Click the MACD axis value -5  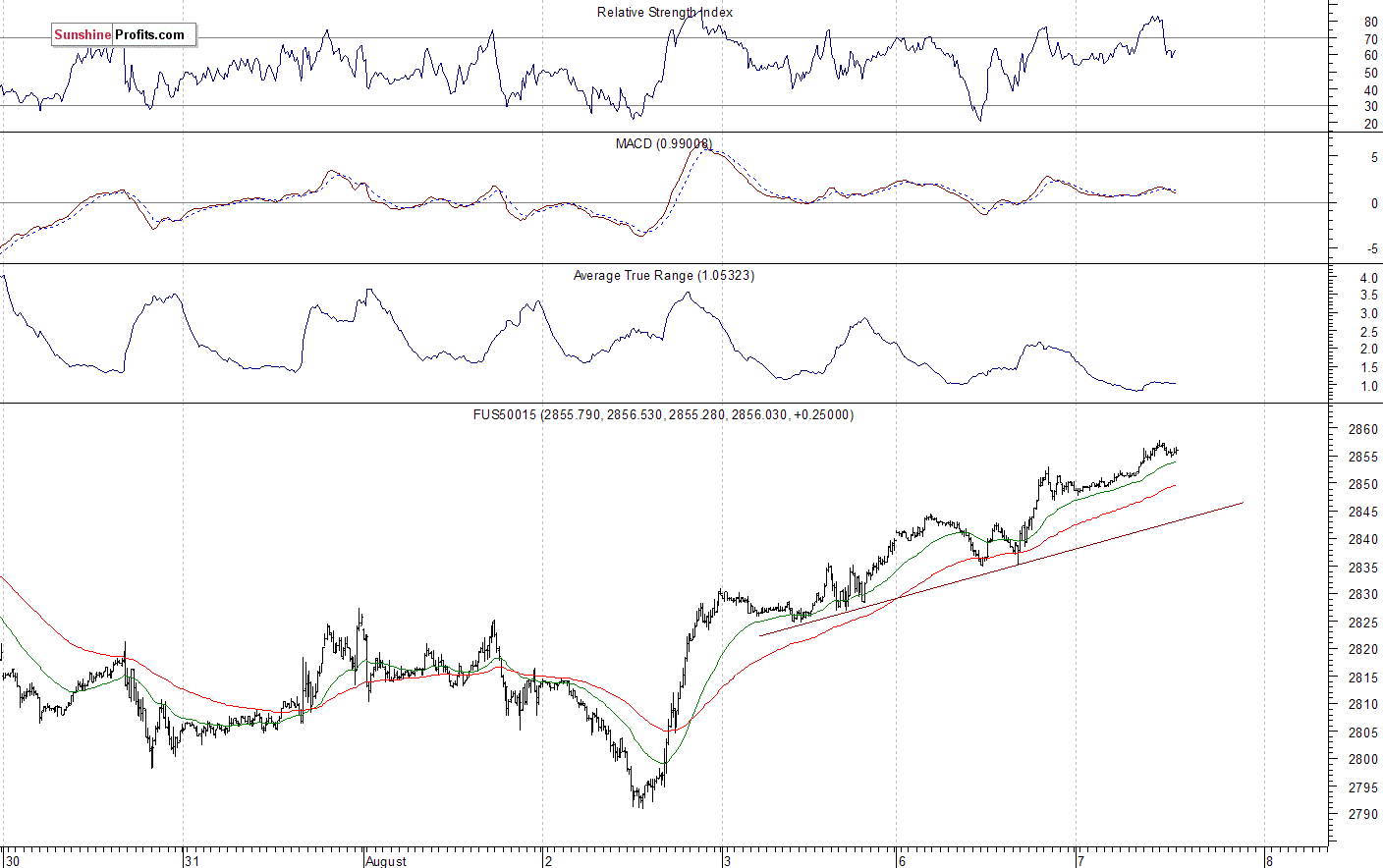[1372, 248]
